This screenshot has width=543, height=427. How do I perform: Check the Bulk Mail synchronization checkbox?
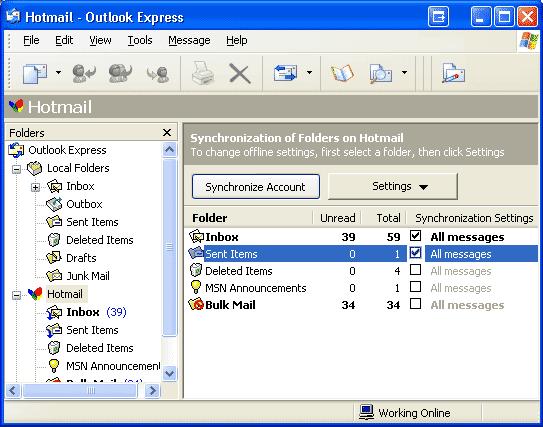click(415, 304)
